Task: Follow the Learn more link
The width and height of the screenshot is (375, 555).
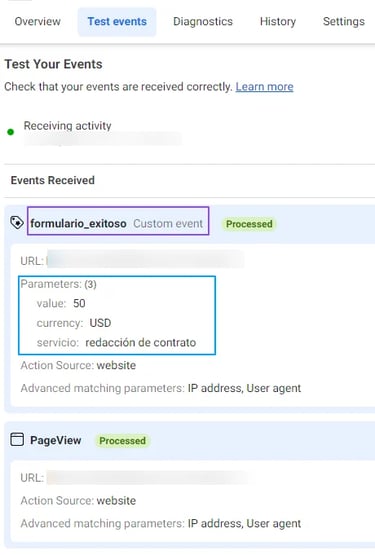Action: tap(265, 87)
